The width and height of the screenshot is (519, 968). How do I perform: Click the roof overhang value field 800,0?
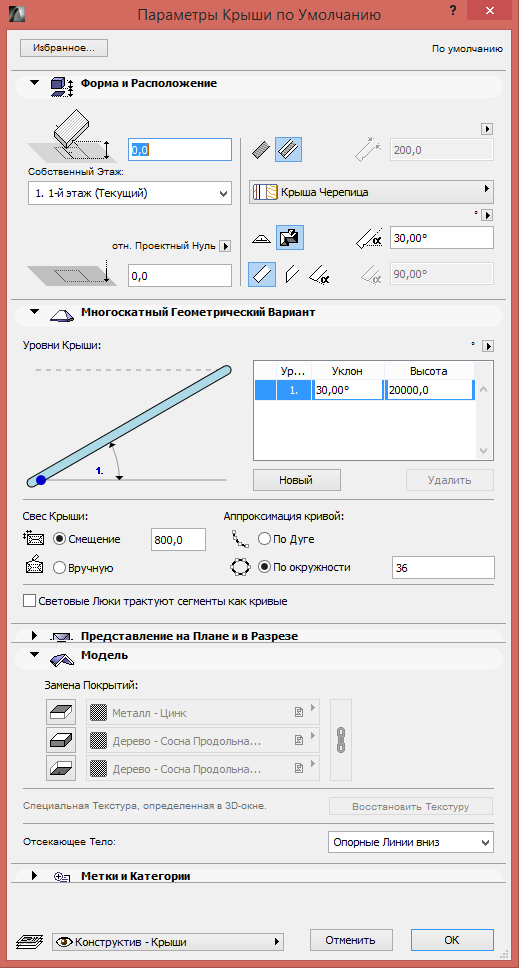[178, 540]
